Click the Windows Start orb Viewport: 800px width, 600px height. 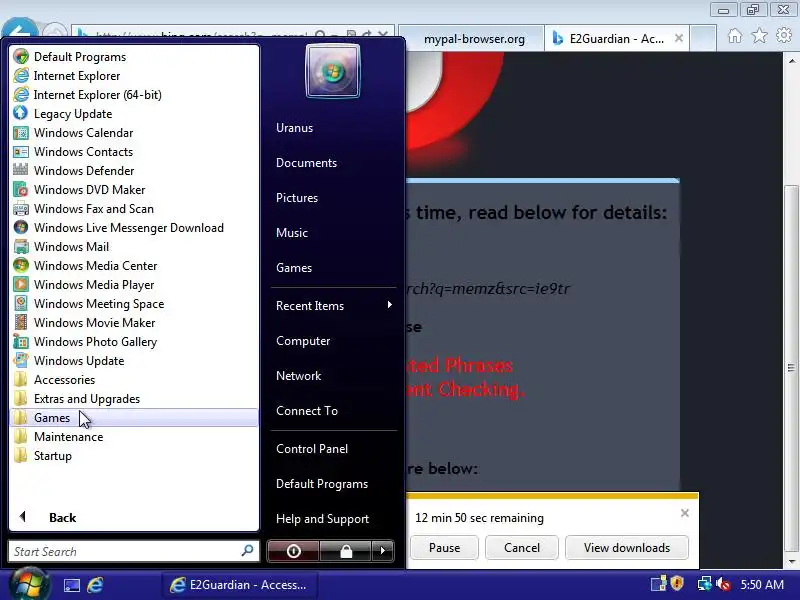coord(30,584)
